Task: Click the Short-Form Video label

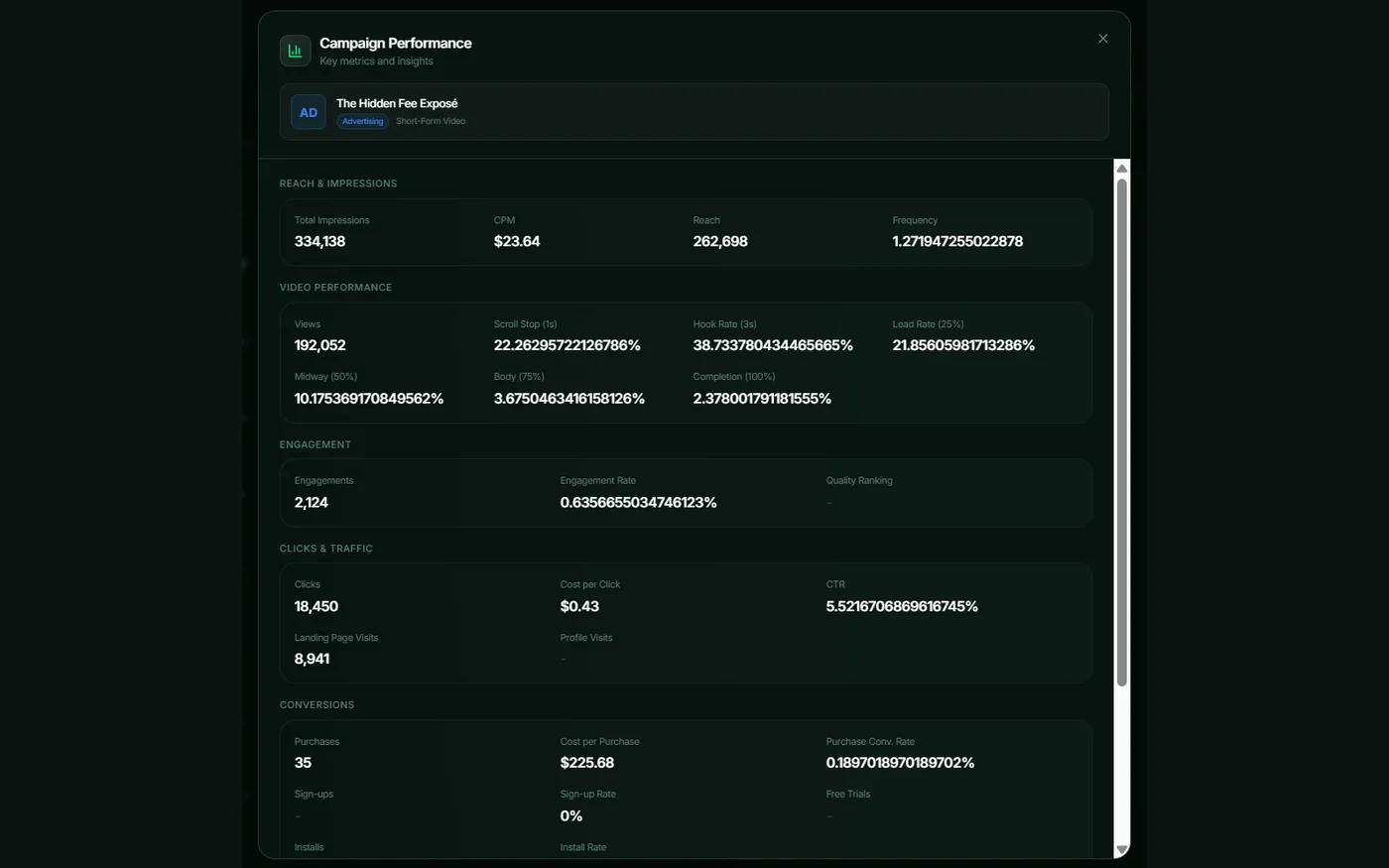Action: coord(431,121)
